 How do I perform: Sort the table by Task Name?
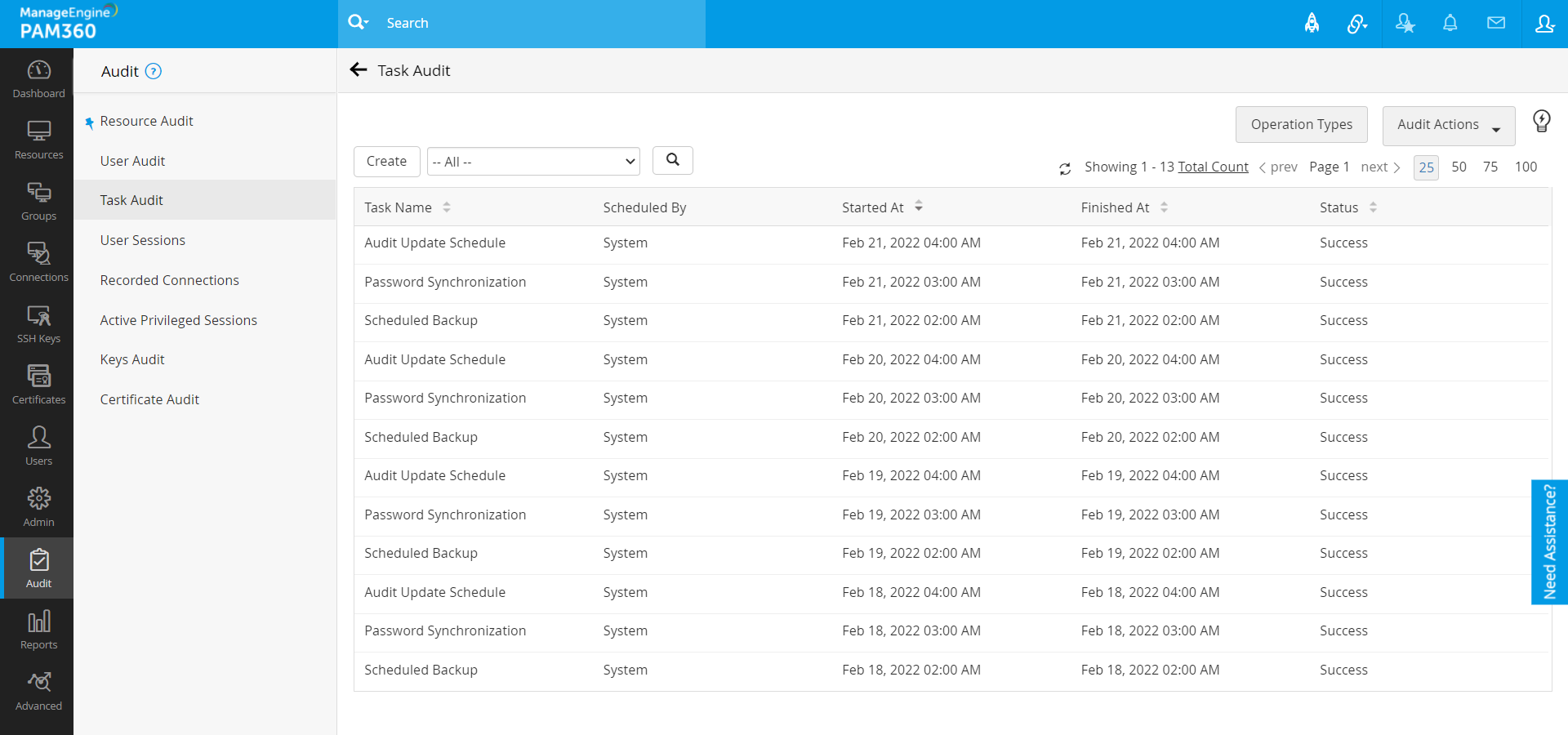(446, 207)
